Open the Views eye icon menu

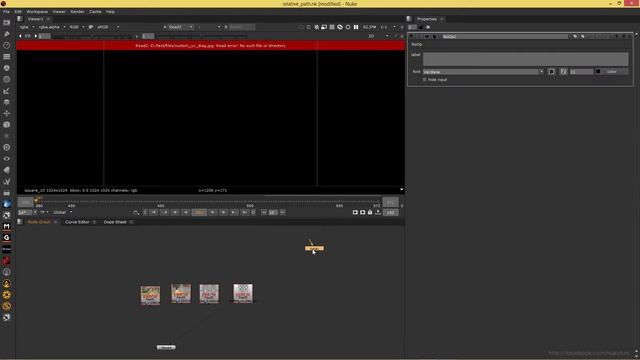(7, 159)
